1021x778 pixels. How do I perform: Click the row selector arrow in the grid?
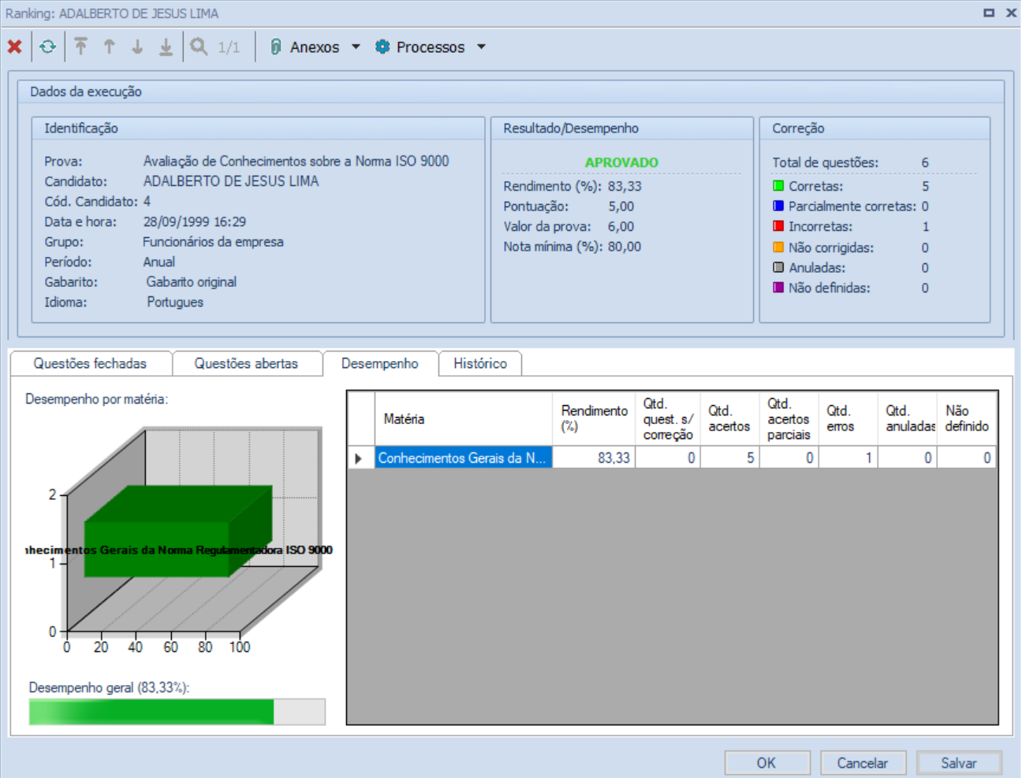pos(360,458)
